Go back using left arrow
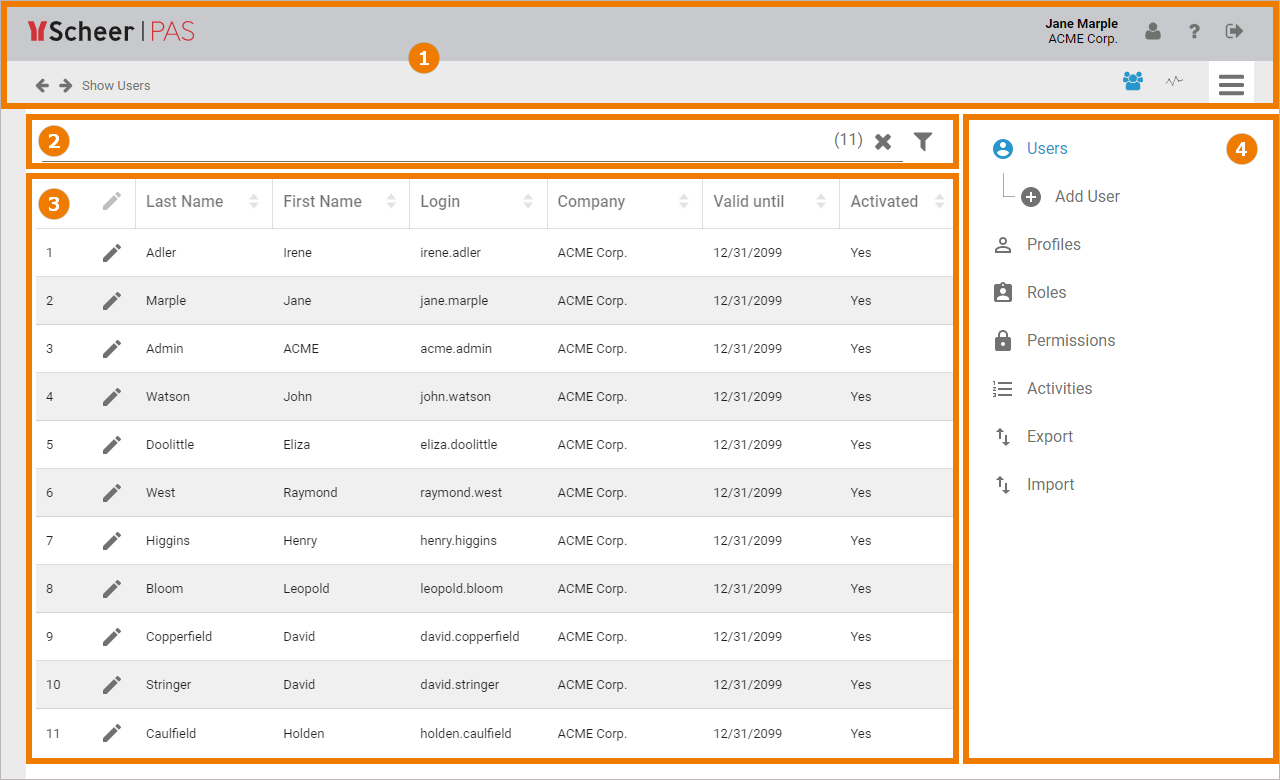Viewport: 1280px width, 780px height. pyautogui.click(x=42, y=86)
